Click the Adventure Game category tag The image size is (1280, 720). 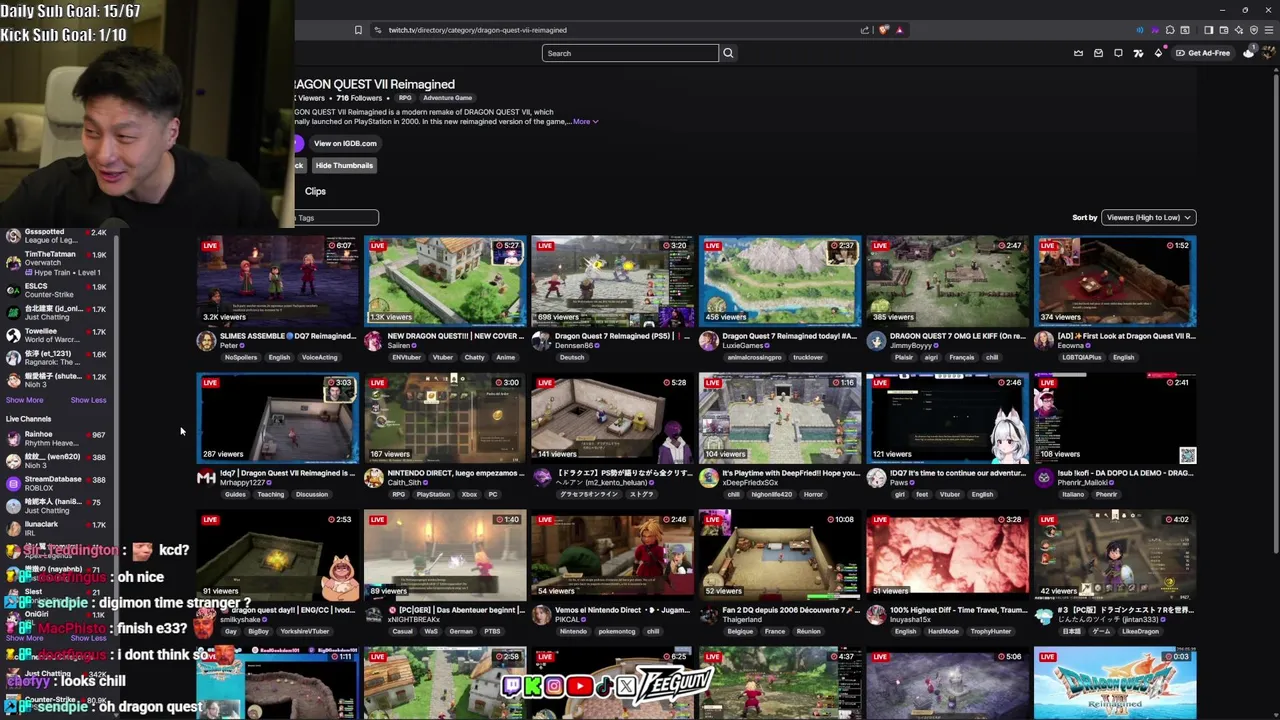pyautogui.click(x=447, y=98)
